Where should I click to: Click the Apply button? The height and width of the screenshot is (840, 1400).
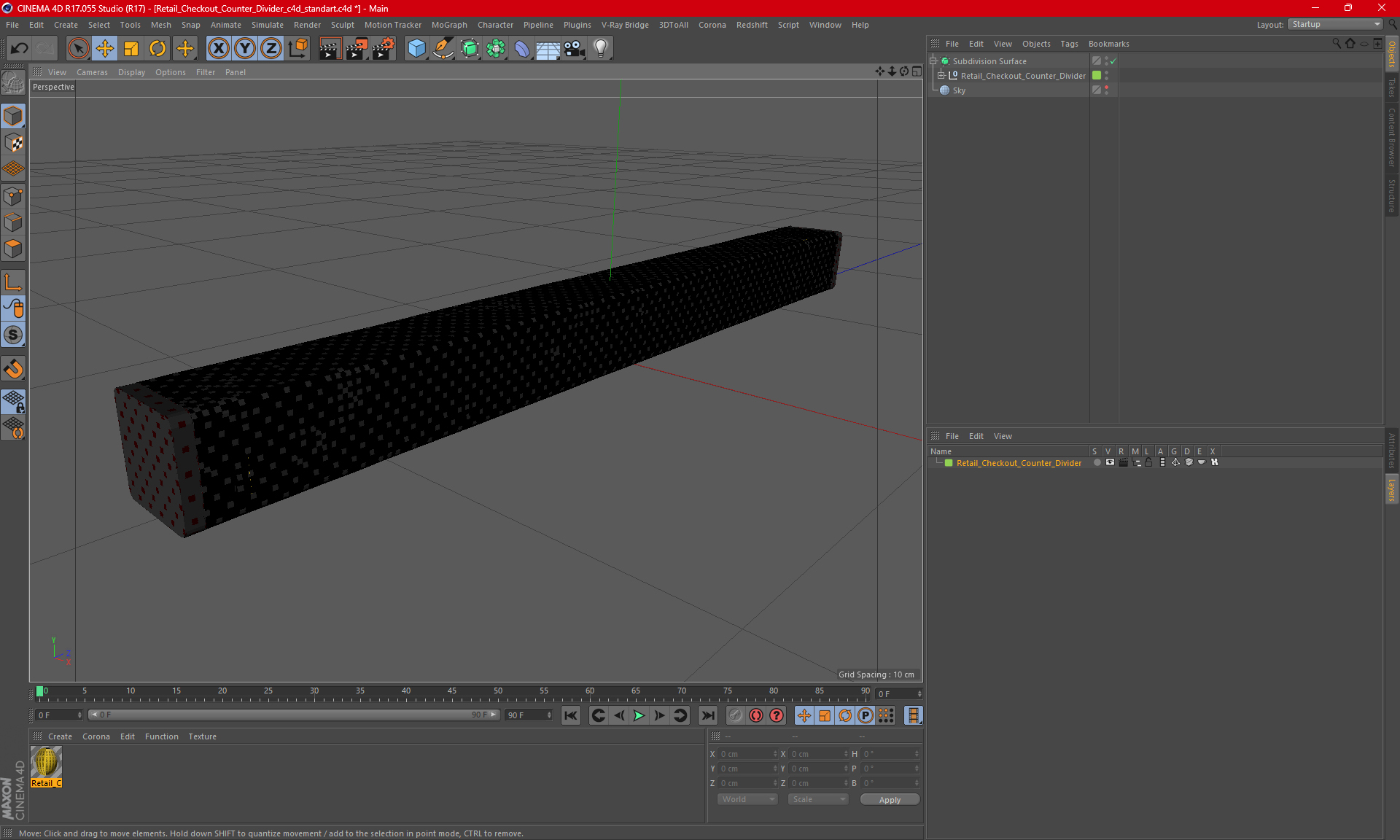click(x=890, y=800)
